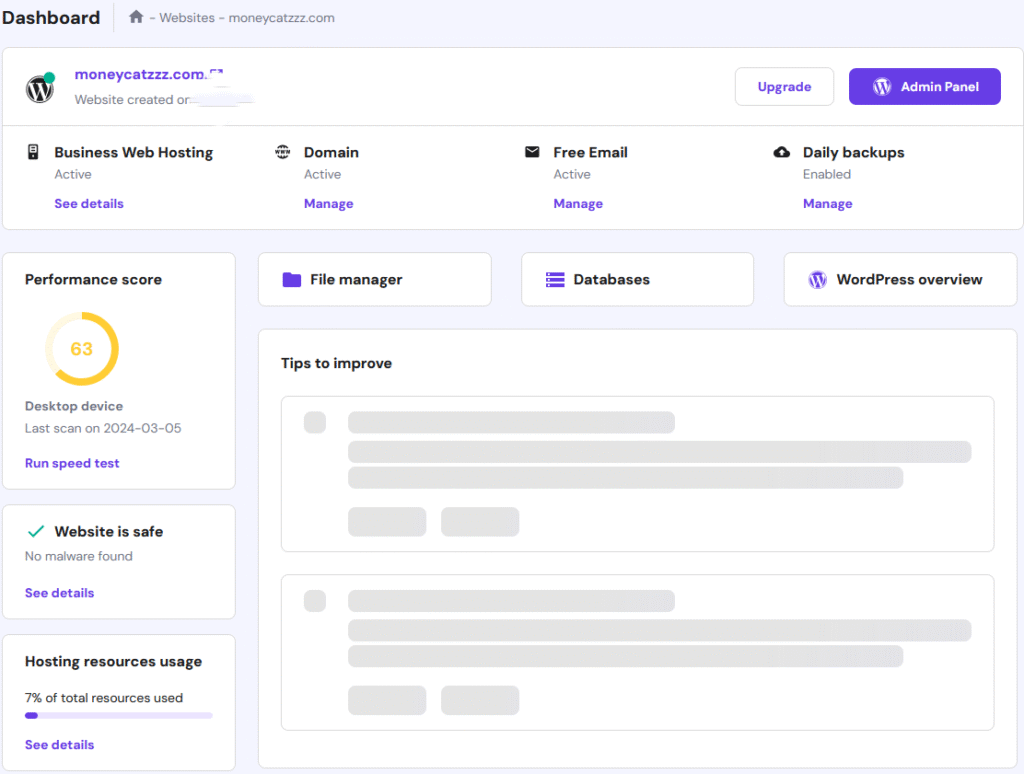The width and height of the screenshot is (1024, 774).
Task: Open the external link icon next to moneycatzzz.com
Action: [216, 74]
